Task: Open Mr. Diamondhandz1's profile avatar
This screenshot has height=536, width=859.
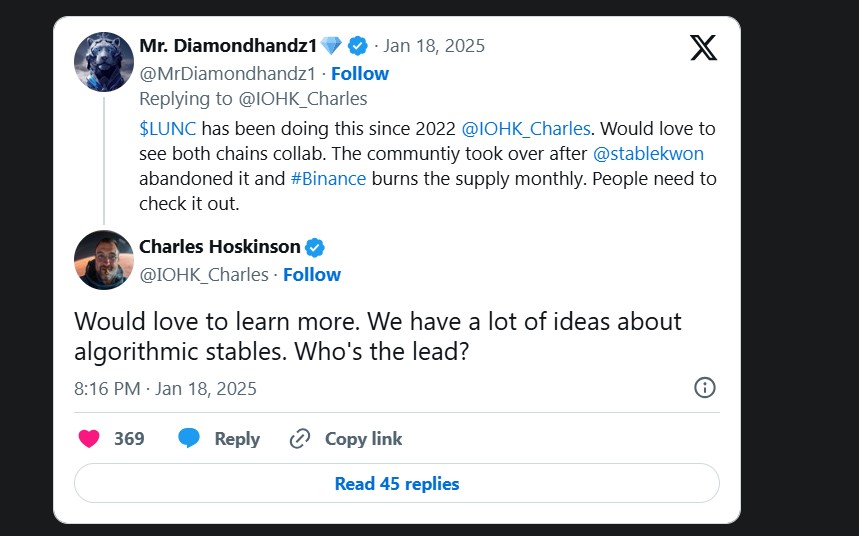Action: (x=104, y=60)
